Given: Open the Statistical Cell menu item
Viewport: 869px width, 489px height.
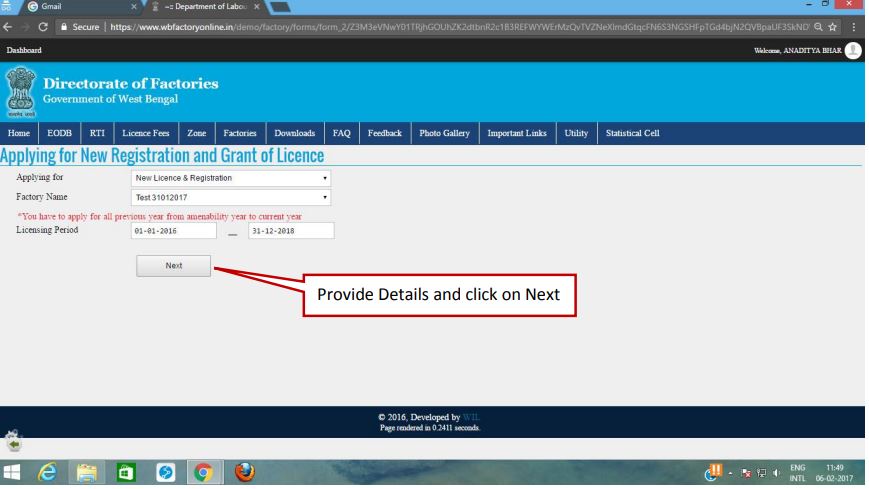Looking at the screenshot, I should [632, 134].
